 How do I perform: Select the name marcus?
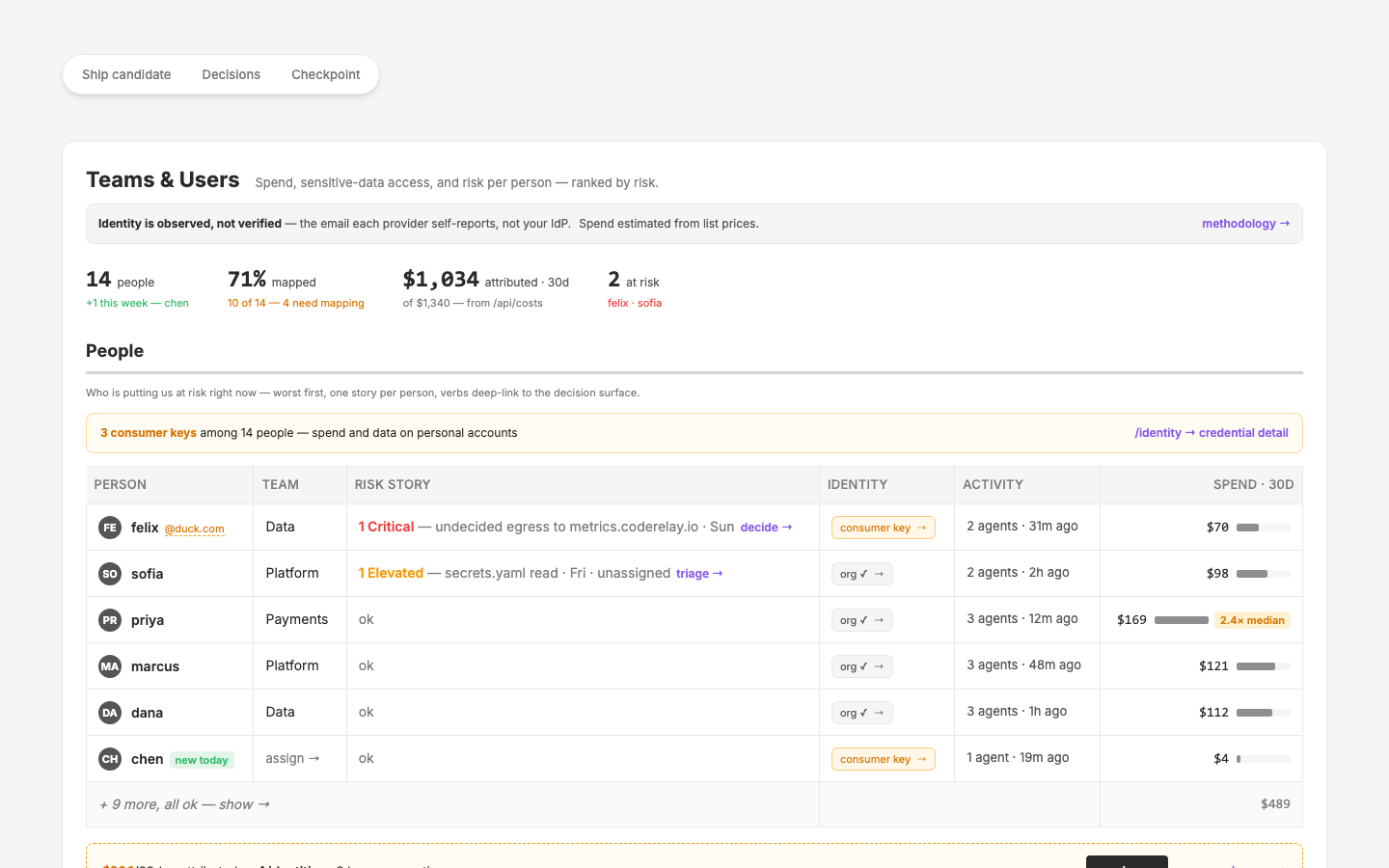(155, 666)
